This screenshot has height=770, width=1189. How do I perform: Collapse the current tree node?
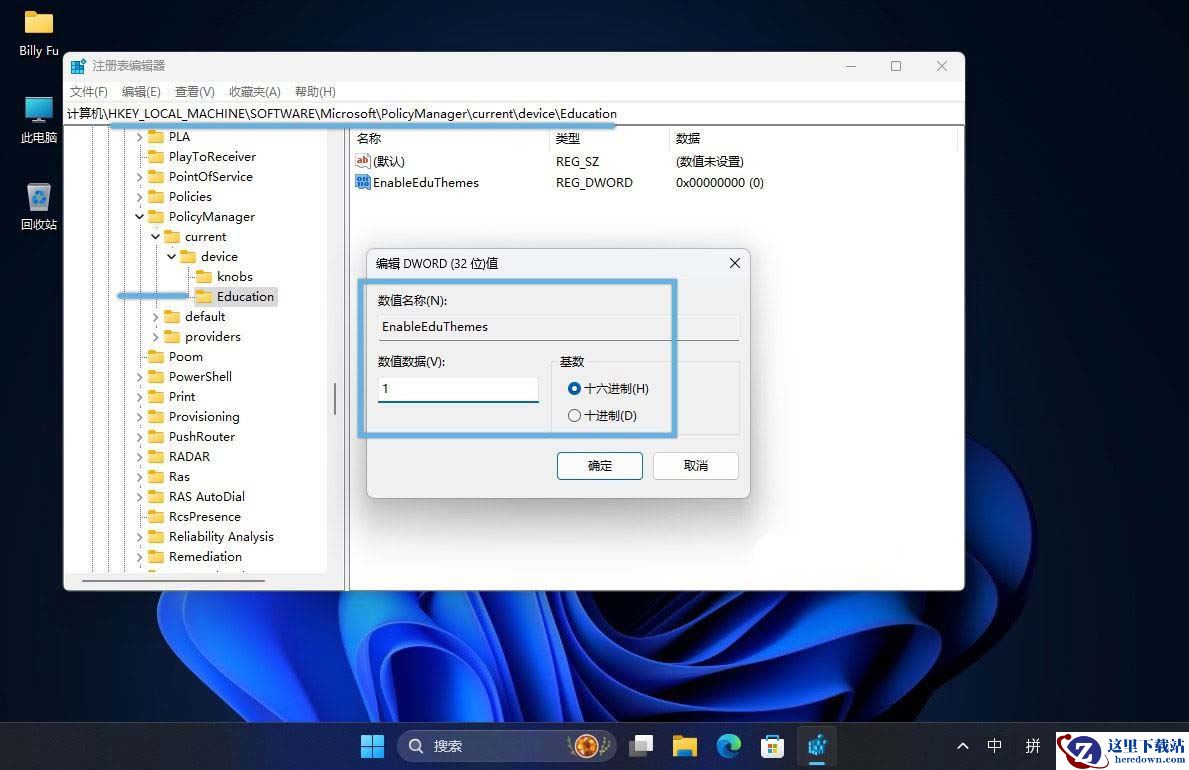(x=155, y=237)
